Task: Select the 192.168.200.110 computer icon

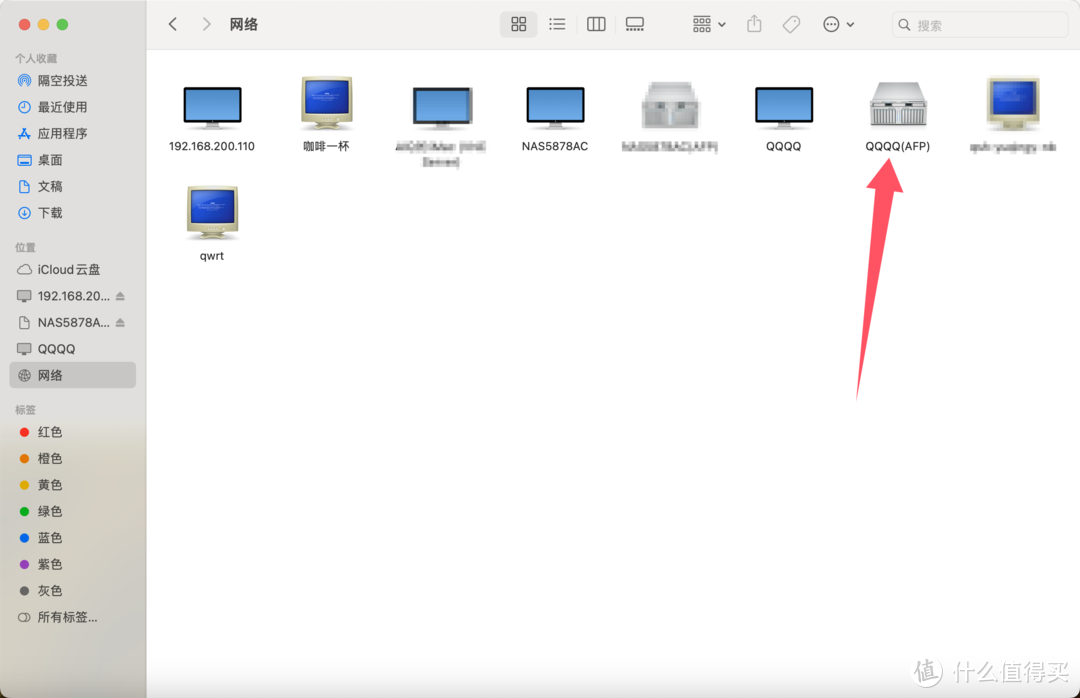Action: click(212, 108)
